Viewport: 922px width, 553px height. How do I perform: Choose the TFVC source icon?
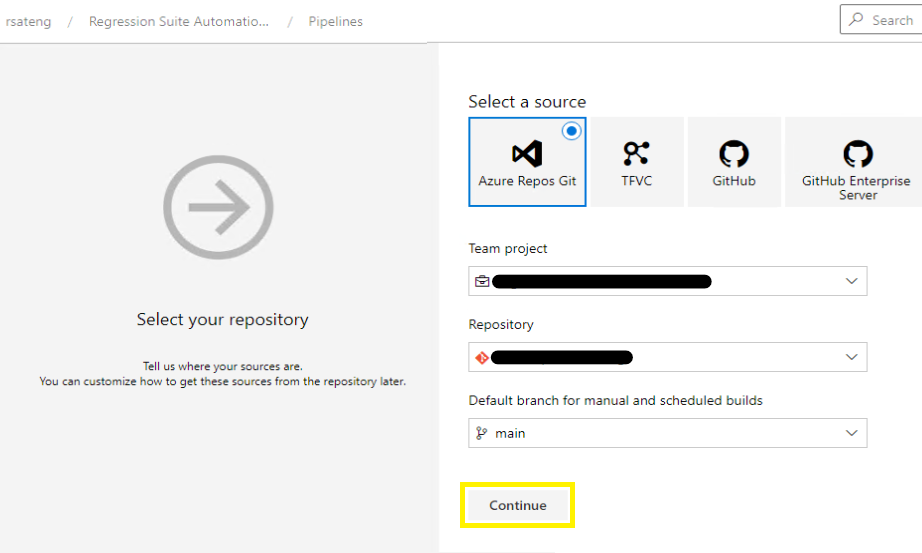(x=636, y=154)
